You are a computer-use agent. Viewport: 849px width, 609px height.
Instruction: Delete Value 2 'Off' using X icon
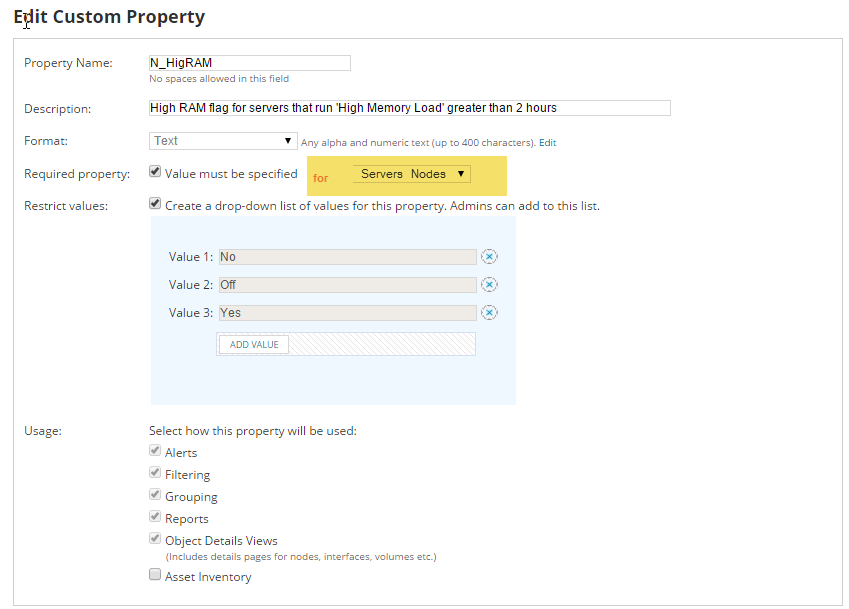[x=489, y=285]
